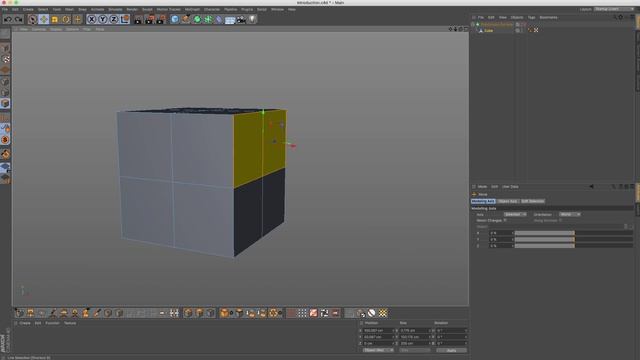640x360 pixels.
Task: Click the Redo arrow icon
Action: pos(18,19)
